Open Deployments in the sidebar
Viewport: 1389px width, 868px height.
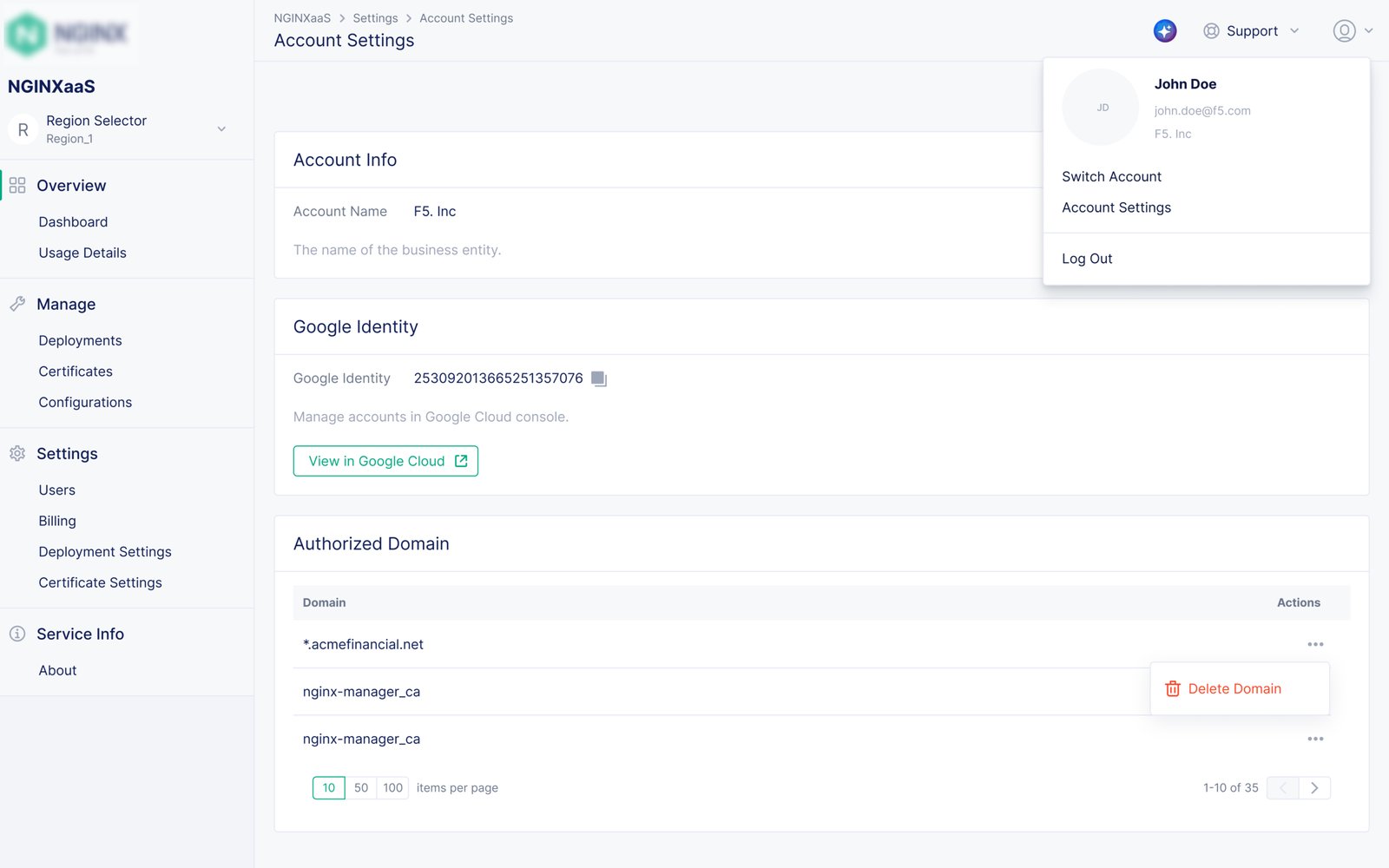click(x=80, y=341)
